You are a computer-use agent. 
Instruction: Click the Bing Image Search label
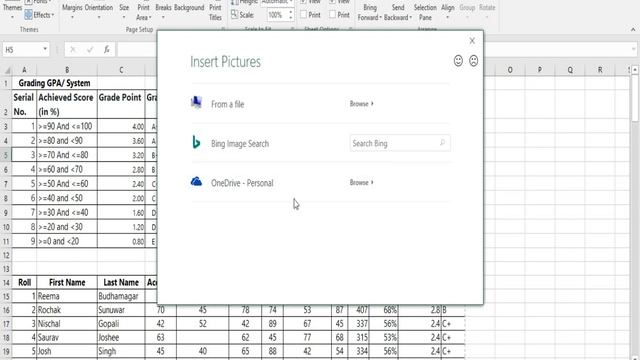click(240, 144)
